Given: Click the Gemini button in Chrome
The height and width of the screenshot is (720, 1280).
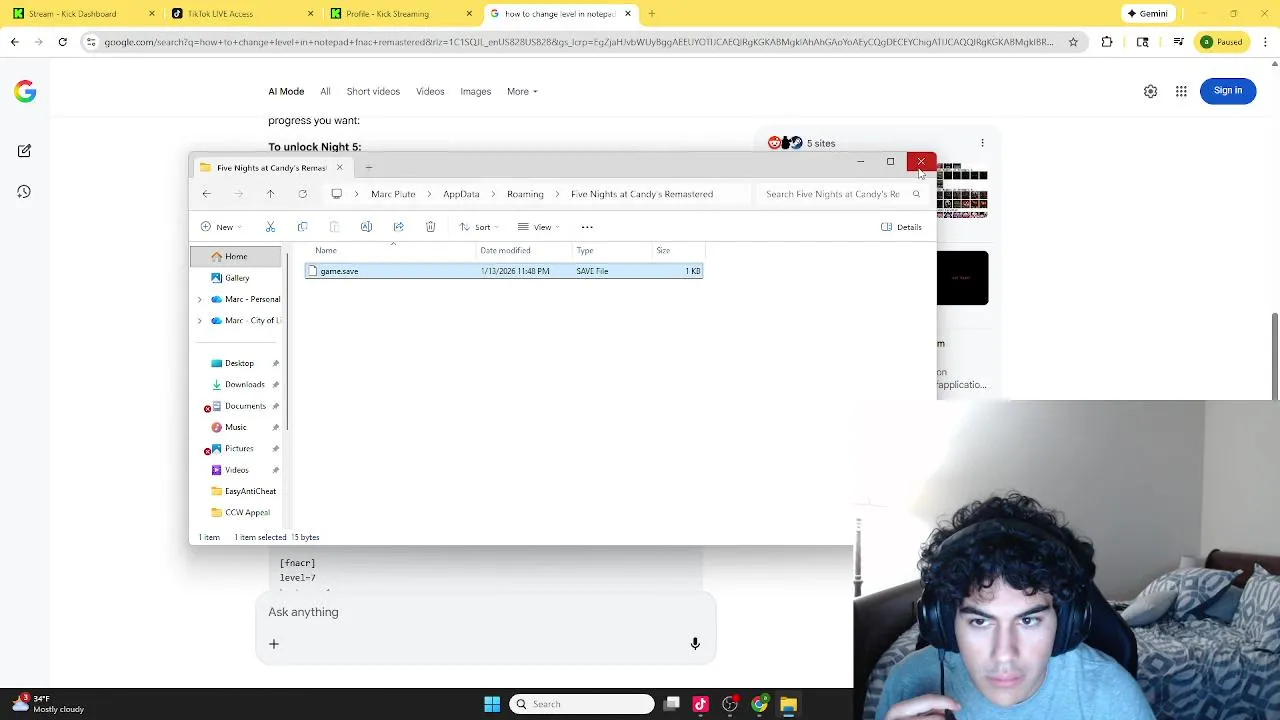Looking at the screenshot, I should pos(1148,14).
